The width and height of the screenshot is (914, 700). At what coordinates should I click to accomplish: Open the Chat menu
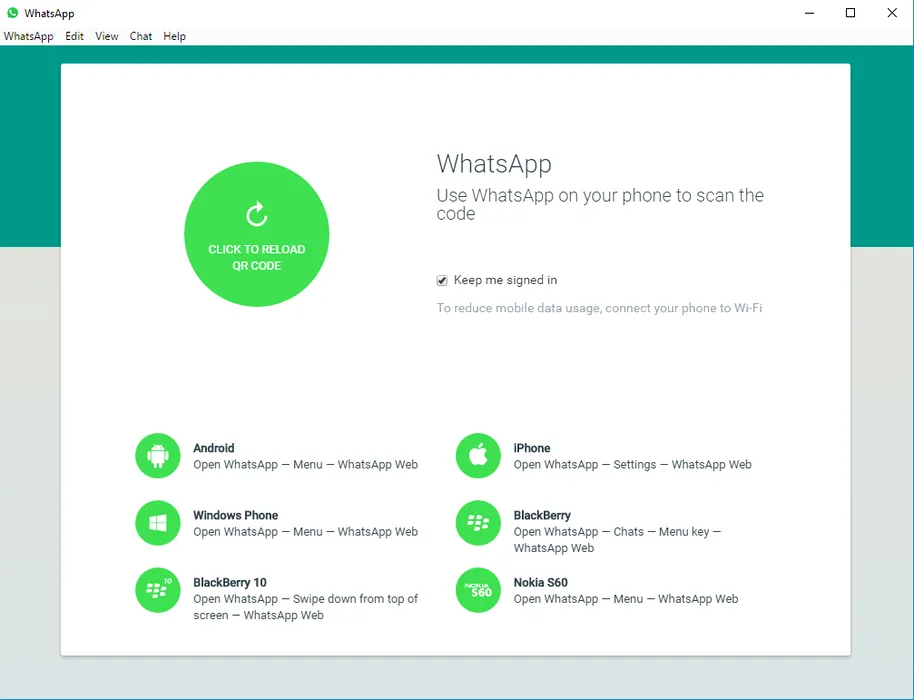[141, 36]
